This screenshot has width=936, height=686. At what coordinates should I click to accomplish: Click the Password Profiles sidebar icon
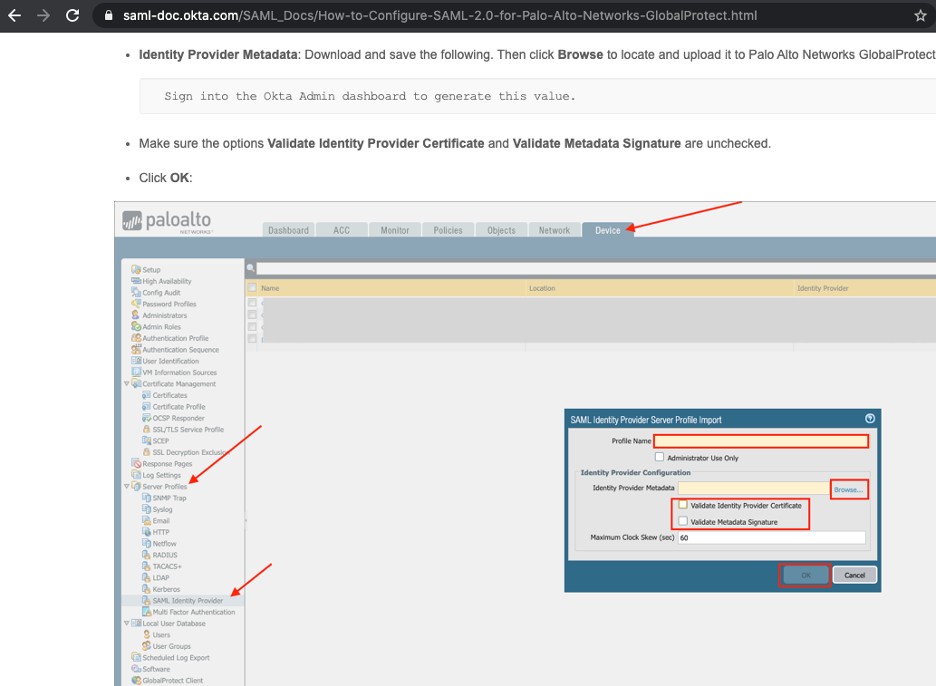tap(136, 303)
